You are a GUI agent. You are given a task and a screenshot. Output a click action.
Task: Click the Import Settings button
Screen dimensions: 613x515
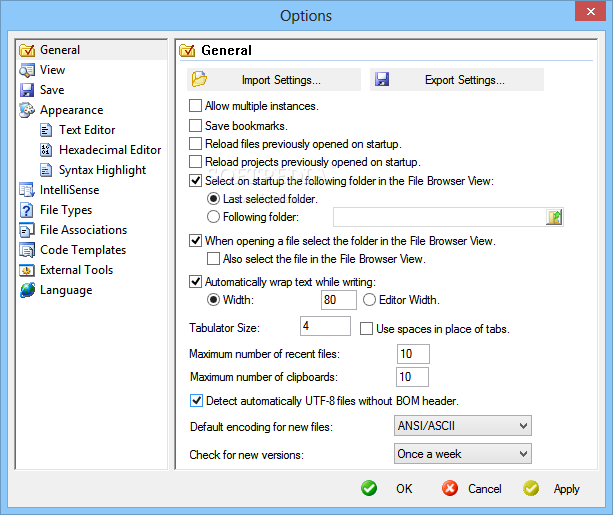pos(274,80)
